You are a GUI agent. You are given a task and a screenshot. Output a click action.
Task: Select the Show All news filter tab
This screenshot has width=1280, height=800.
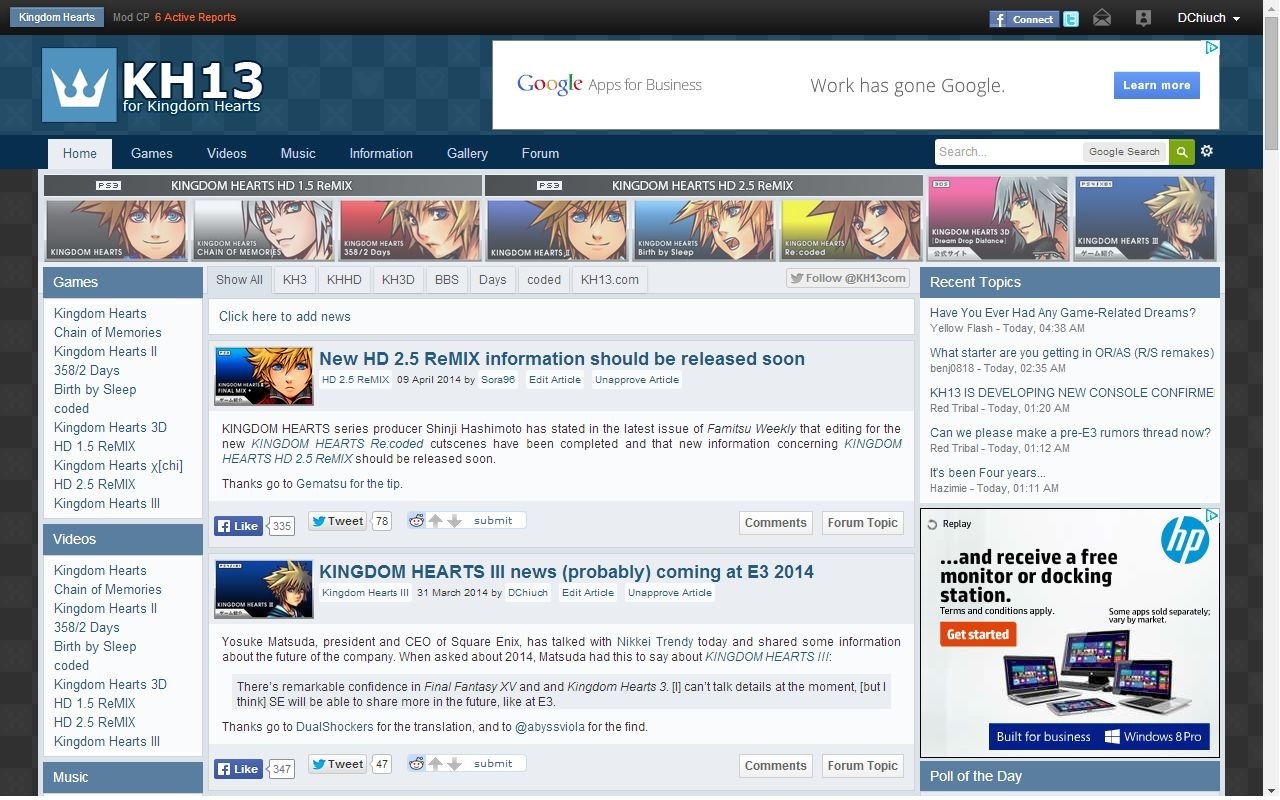tap(239, 280)
